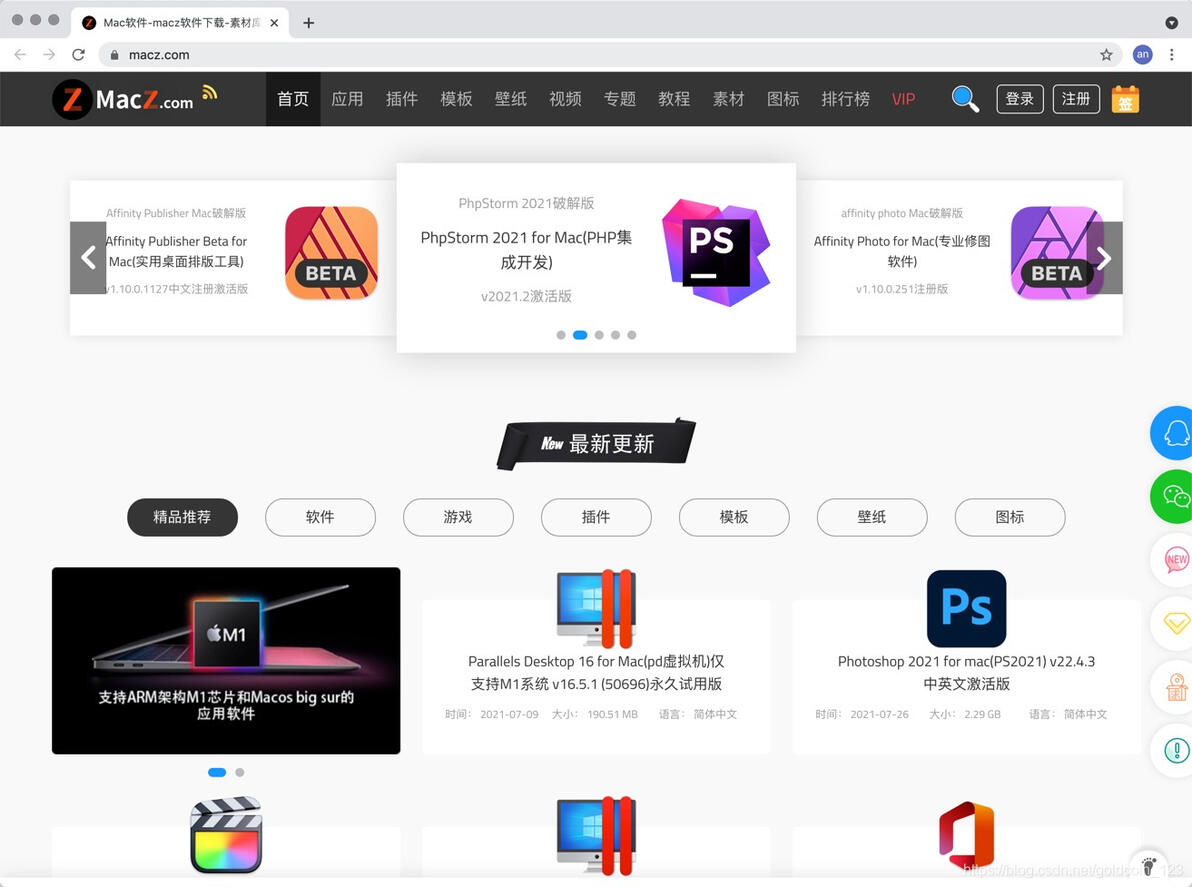Click the 最新更新 section ribbon

pyautogui.click(x=597, y=444)
